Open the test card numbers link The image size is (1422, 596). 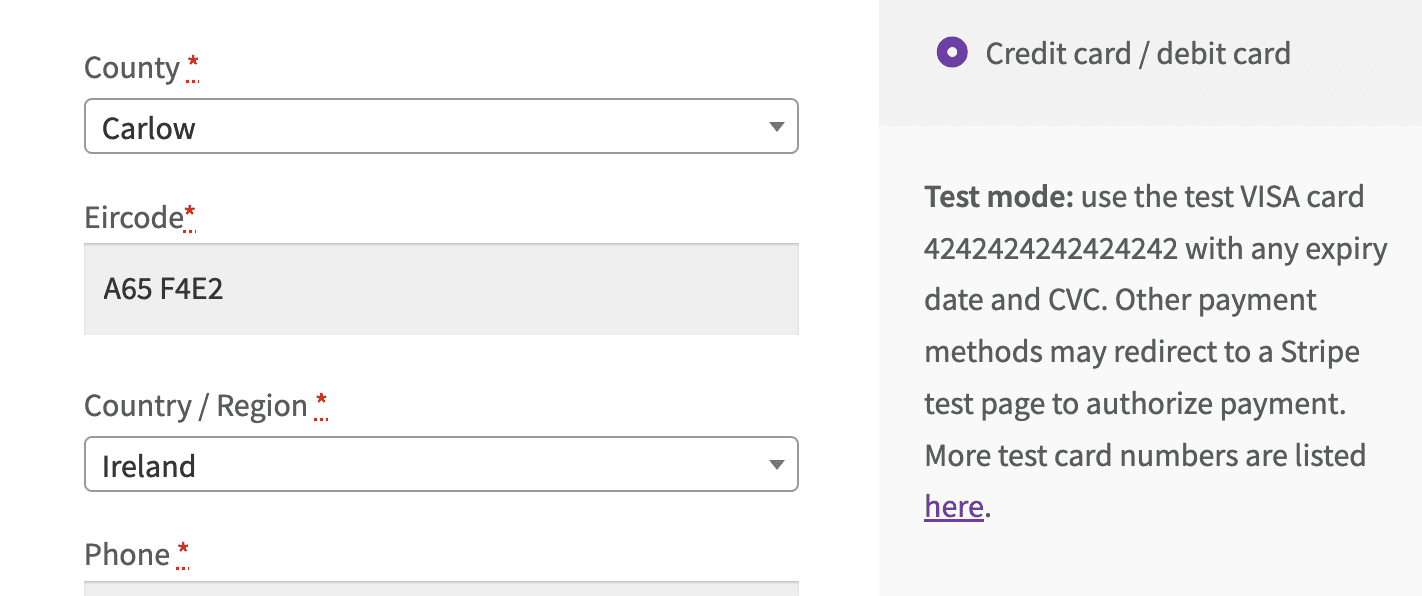click(951, 507)
